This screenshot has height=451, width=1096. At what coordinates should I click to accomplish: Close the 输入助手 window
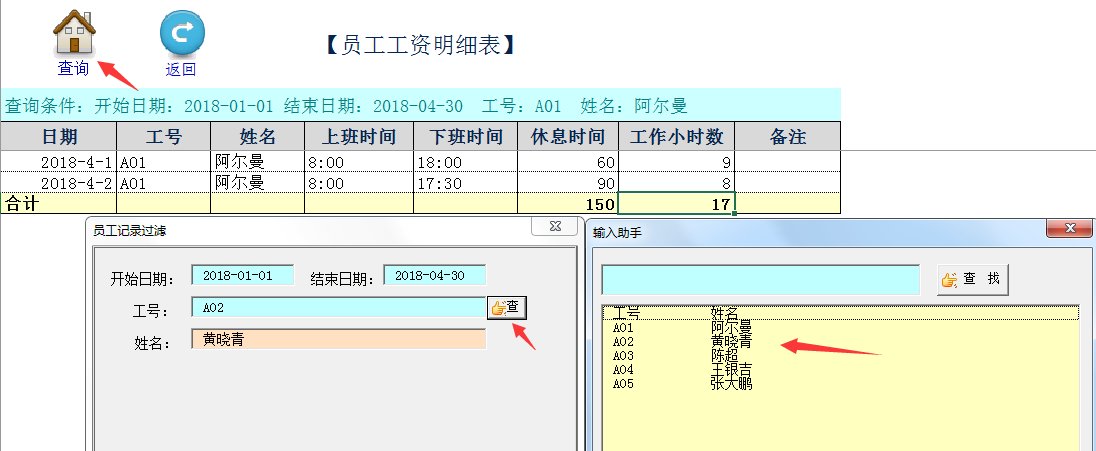click(1069, 227)
